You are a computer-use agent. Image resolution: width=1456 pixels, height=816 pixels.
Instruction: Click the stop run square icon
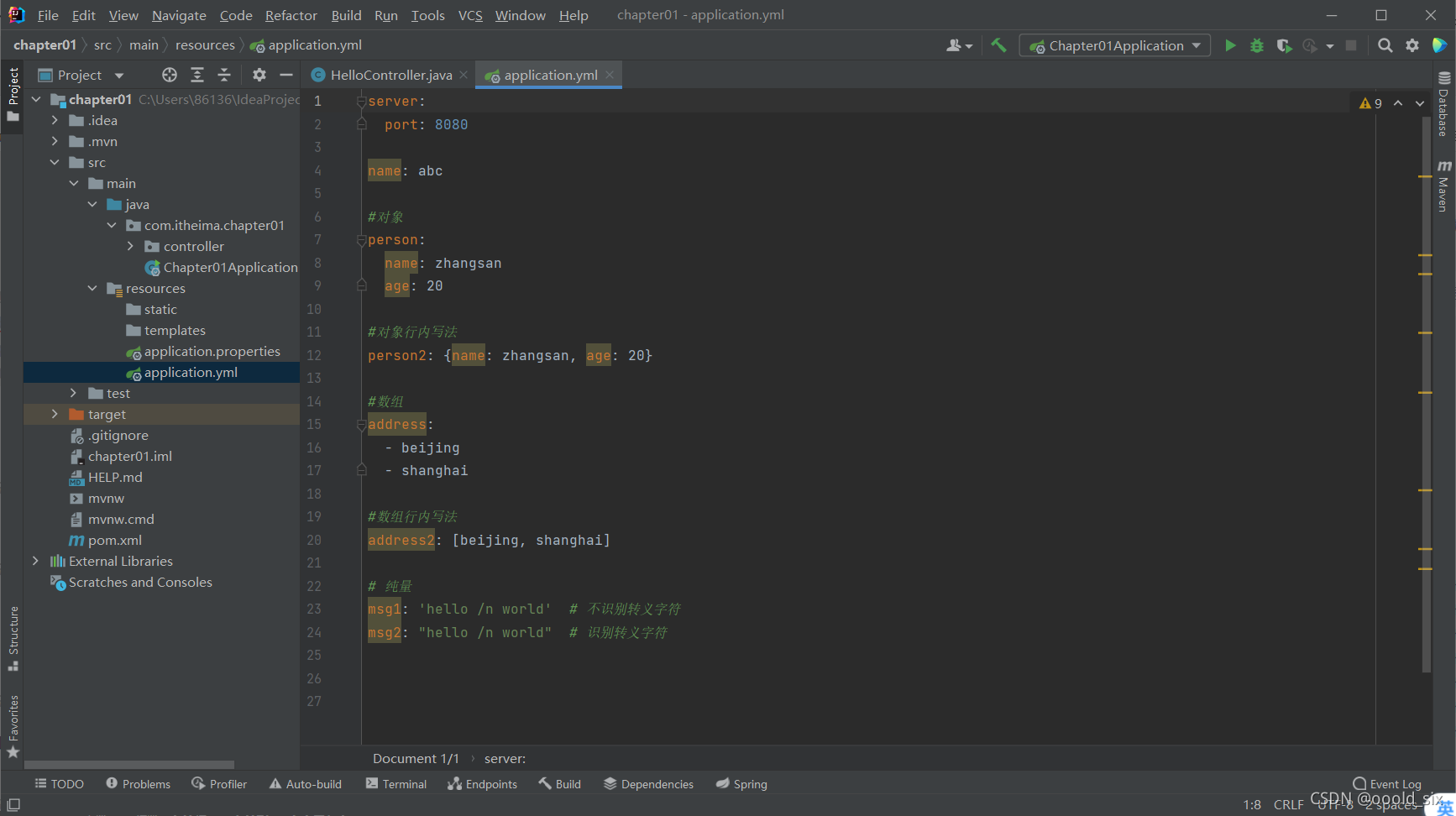point(1351,45)
